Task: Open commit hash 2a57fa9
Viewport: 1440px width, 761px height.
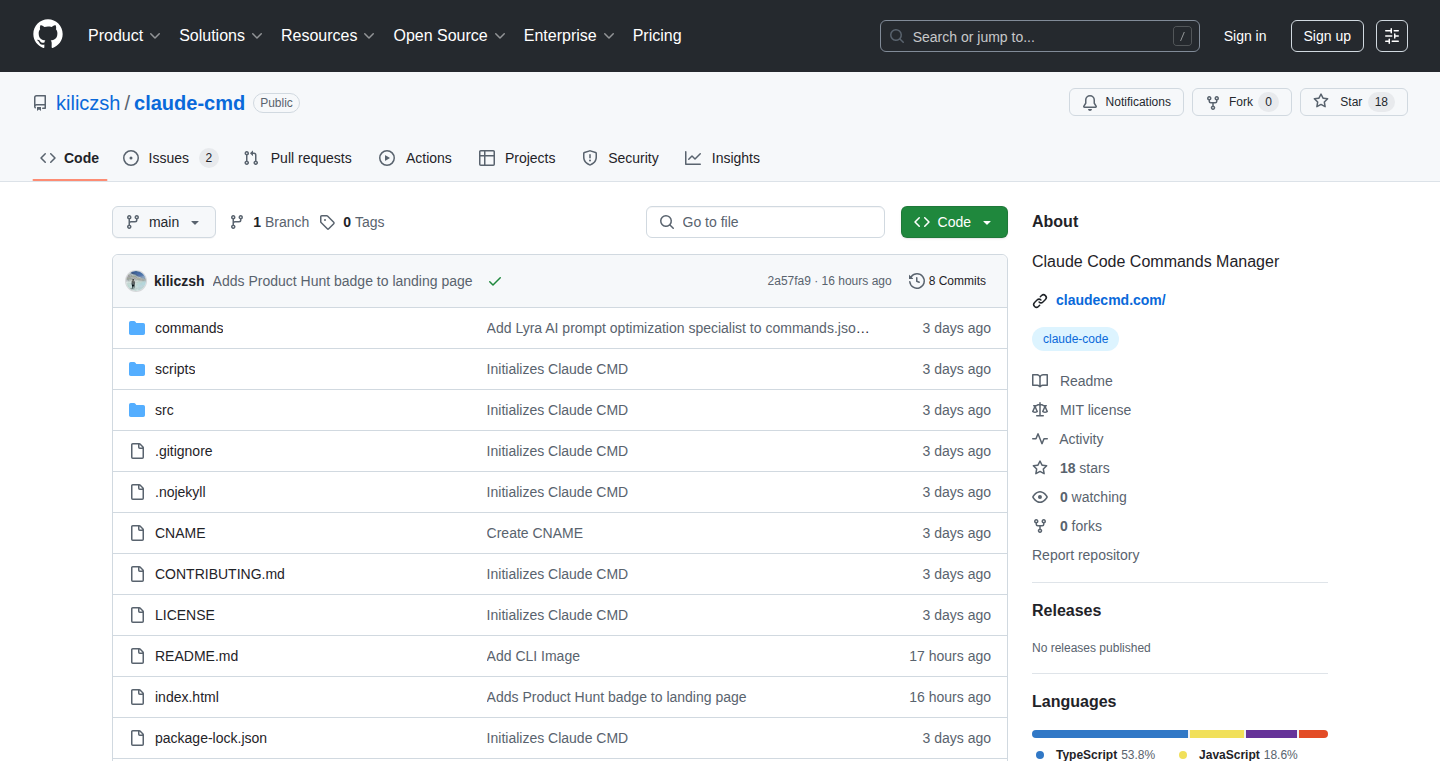Action: pos(789,281)
